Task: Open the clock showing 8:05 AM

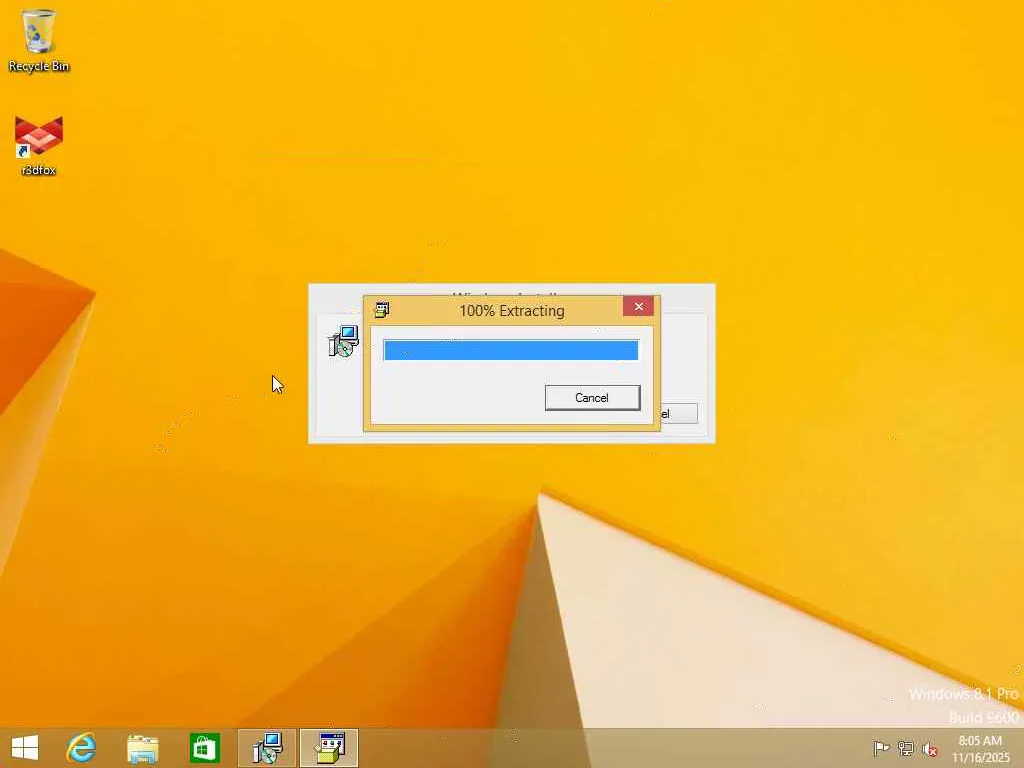Action: coord(980,749)
